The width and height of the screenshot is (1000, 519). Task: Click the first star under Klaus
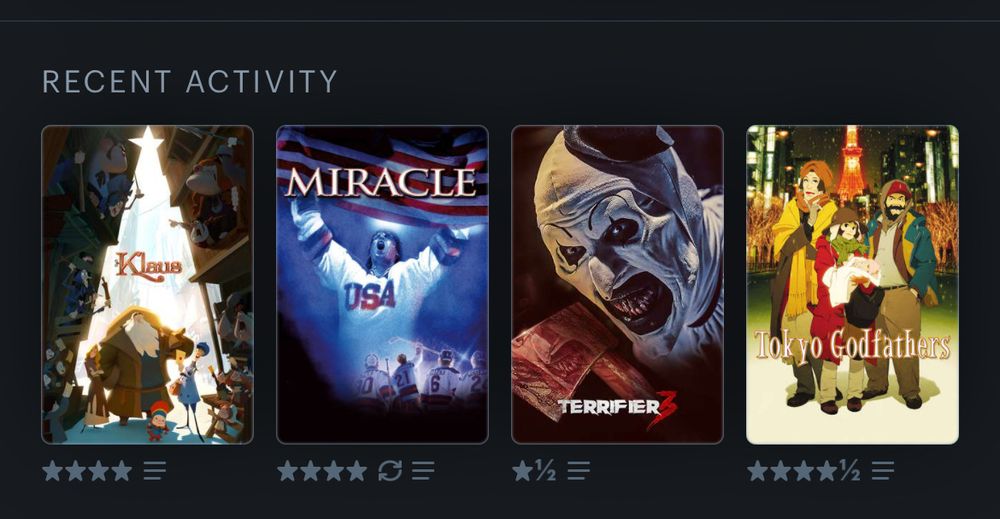point(53,471)
